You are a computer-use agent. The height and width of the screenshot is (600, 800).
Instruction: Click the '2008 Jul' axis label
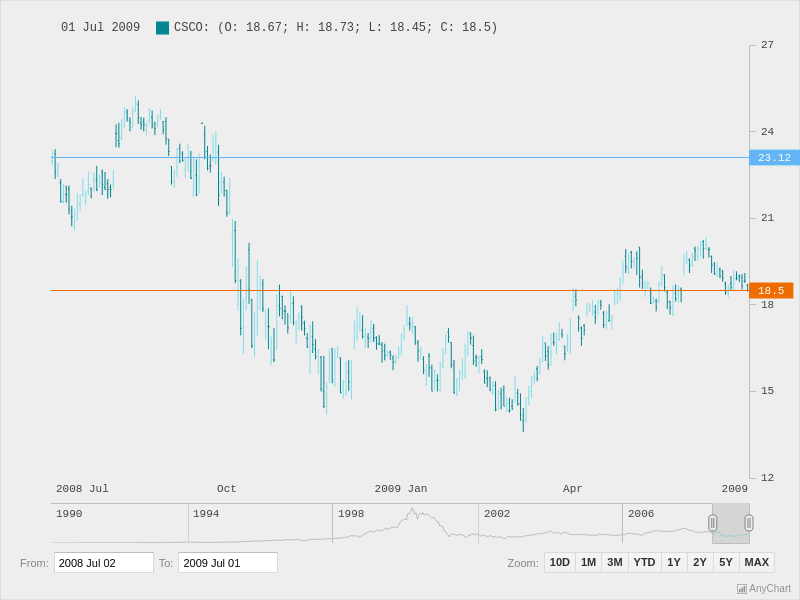(82, 489)
